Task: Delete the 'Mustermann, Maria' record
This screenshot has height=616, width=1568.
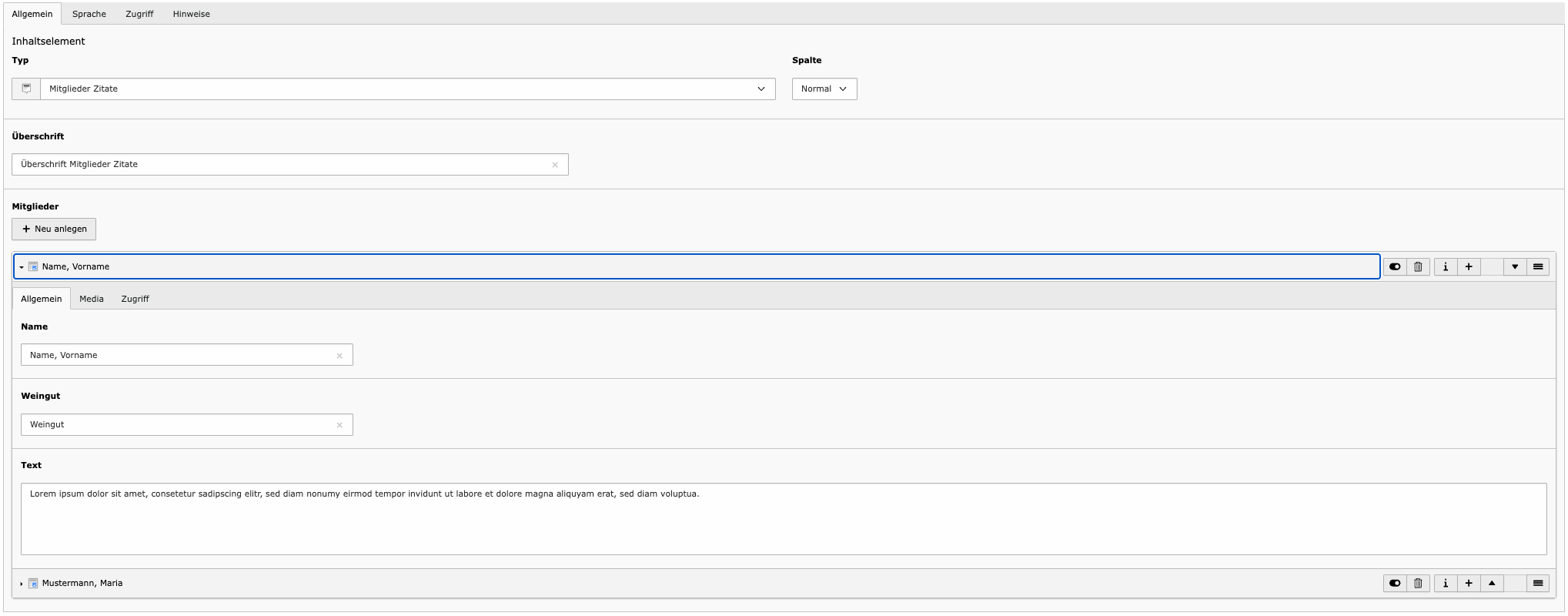Action: [x=1418, y=584]
